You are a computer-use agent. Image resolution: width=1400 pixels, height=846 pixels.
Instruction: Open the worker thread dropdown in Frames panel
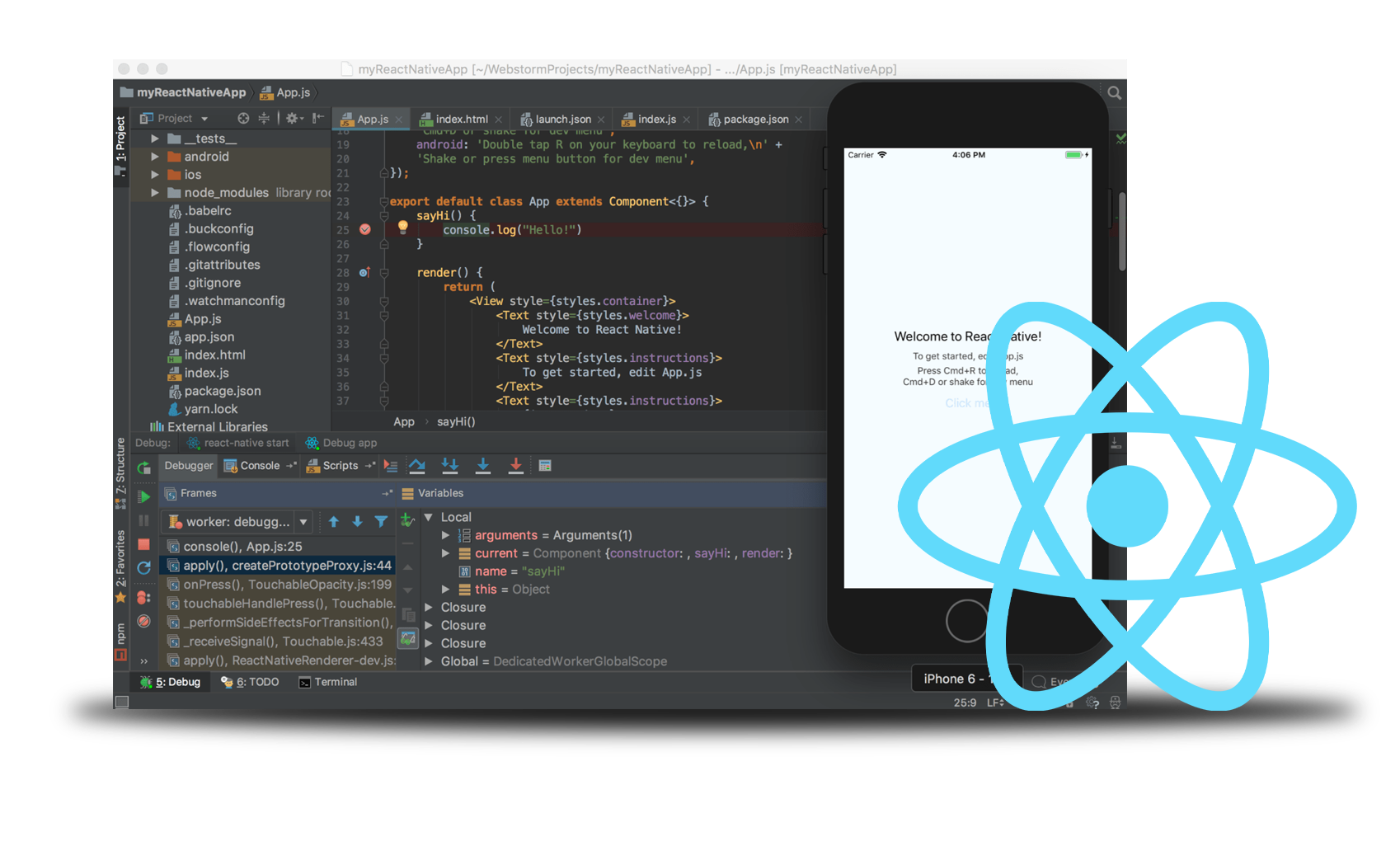pos(303,521)
